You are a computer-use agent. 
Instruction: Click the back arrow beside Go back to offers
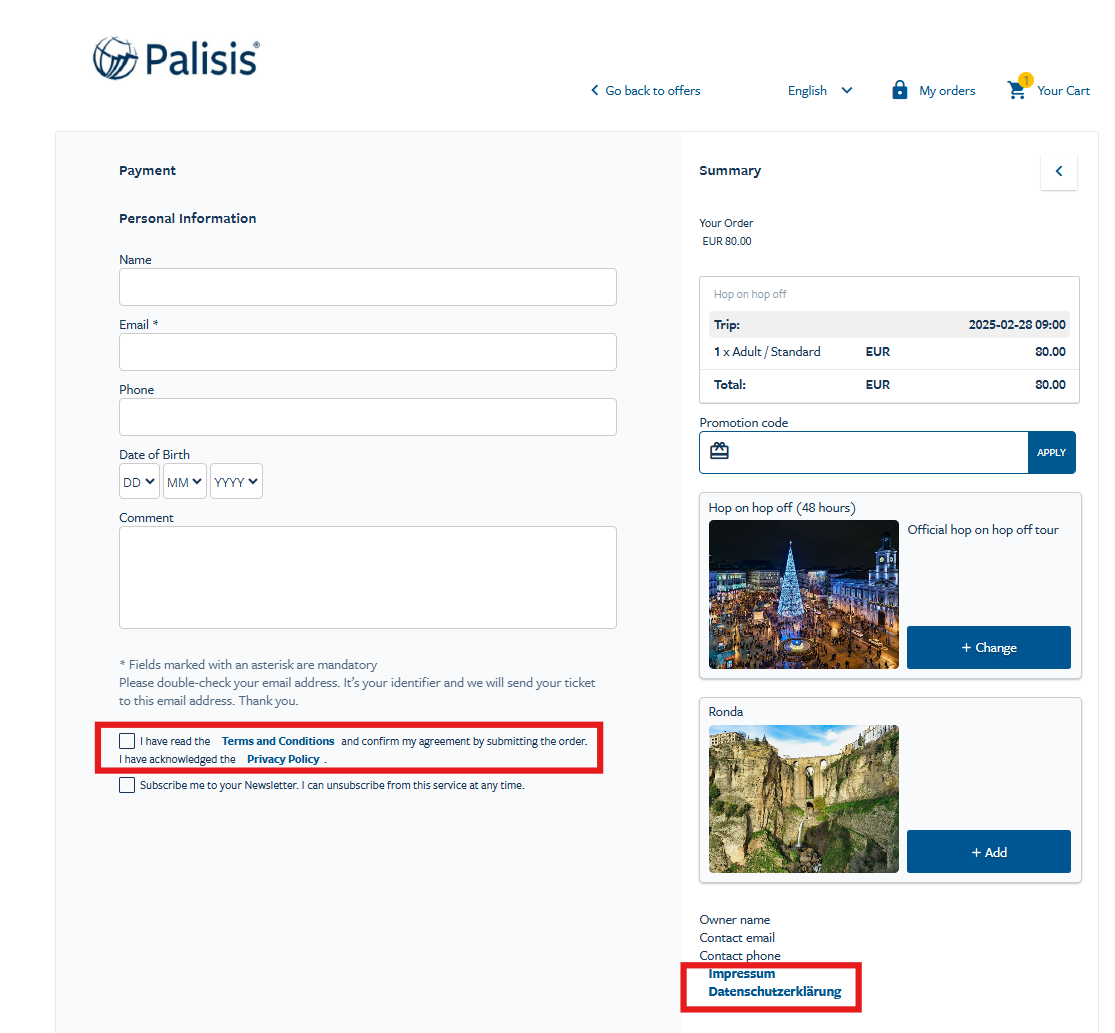[x=594, y=90]
